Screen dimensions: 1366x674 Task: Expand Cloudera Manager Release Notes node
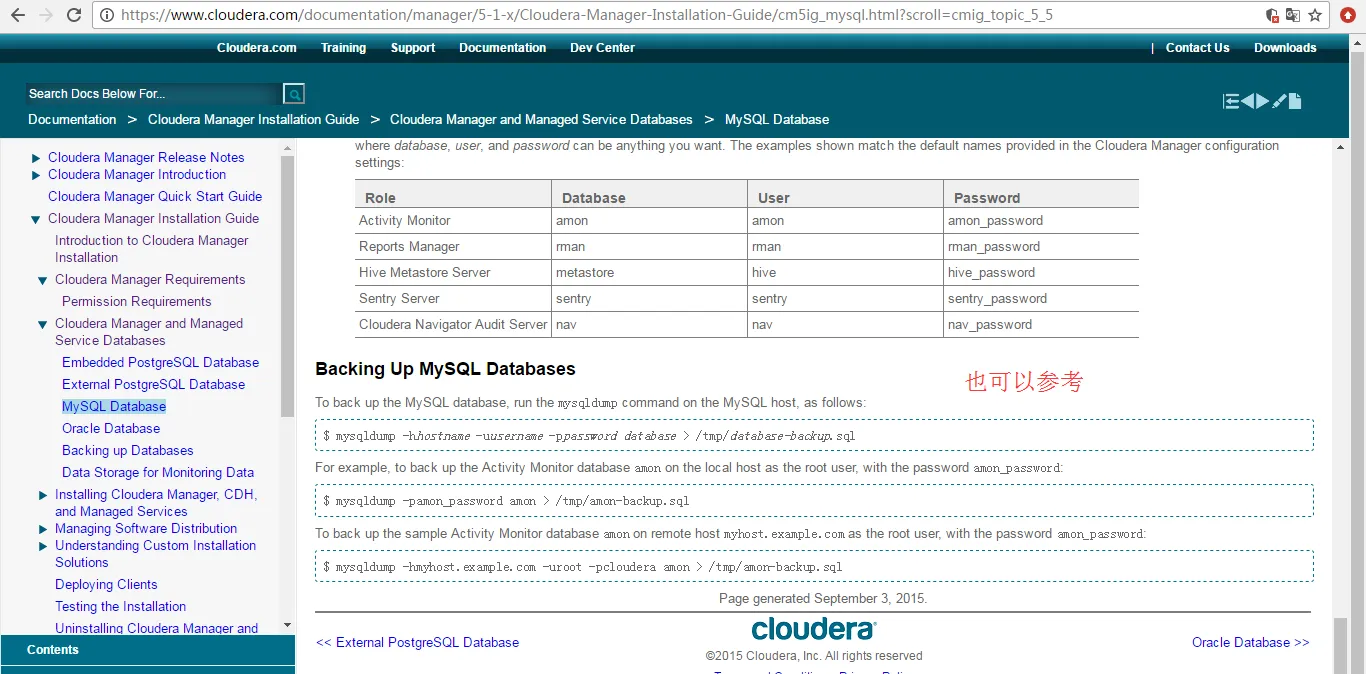36,158
